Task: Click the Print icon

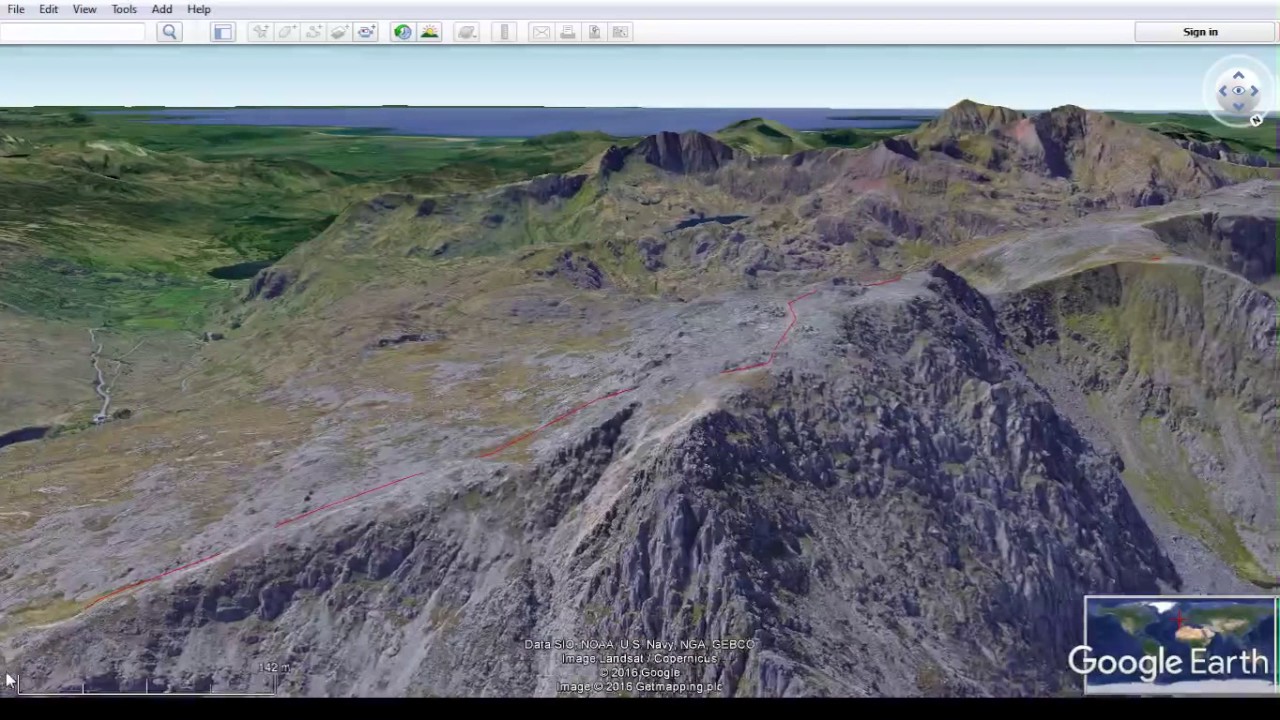Action: point(567,32)
